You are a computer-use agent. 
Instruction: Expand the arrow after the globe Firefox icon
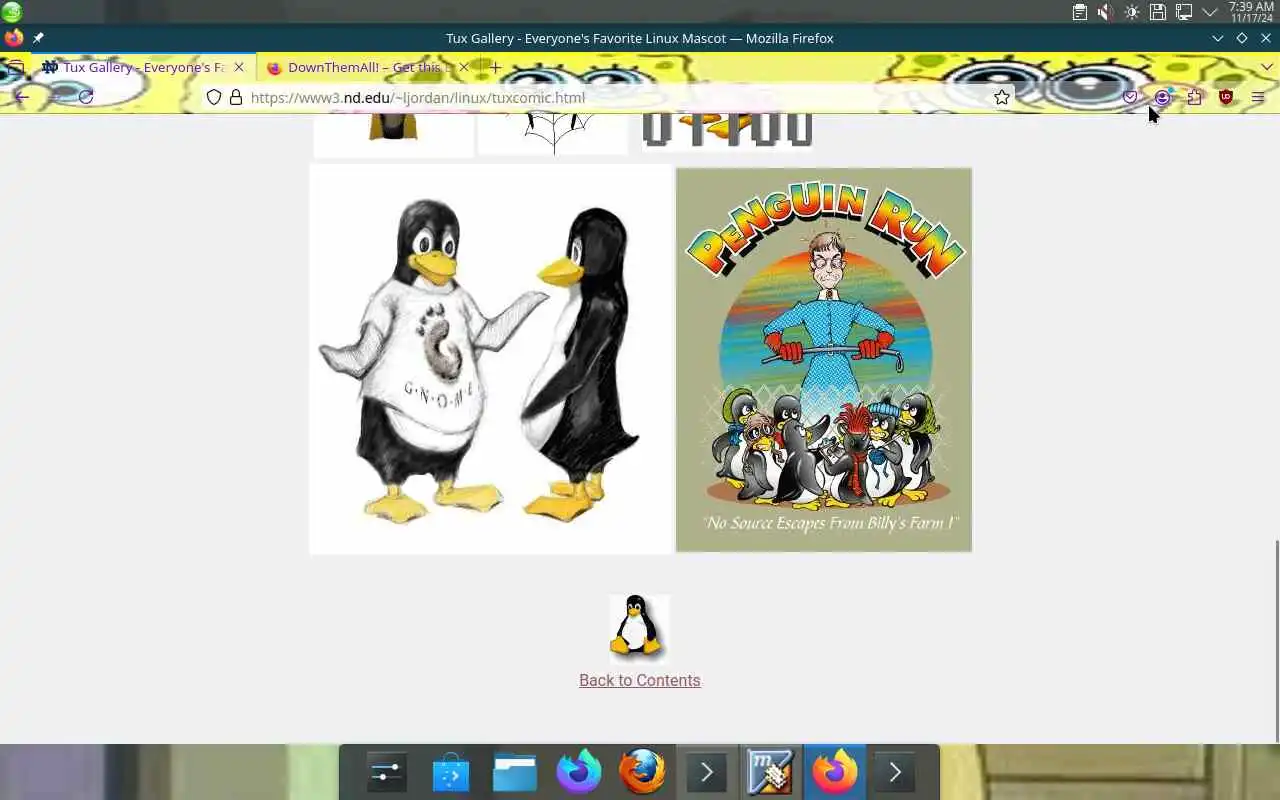[706, 772]
